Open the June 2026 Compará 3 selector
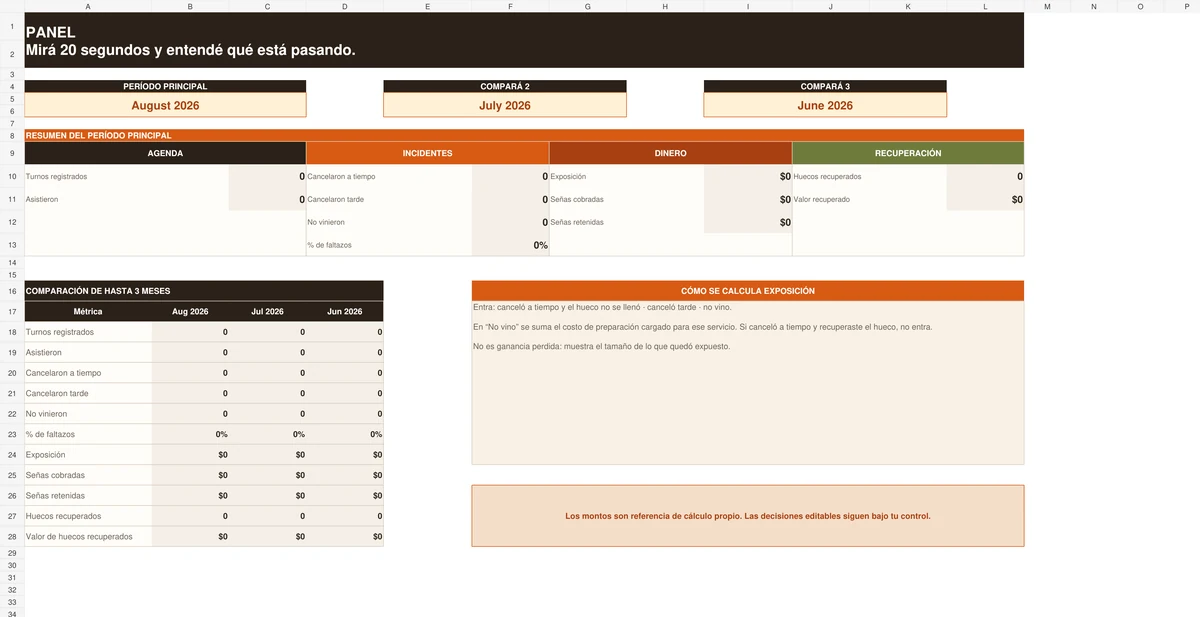The width and height of the screenshot is (1200, 617). pos(825,105)
